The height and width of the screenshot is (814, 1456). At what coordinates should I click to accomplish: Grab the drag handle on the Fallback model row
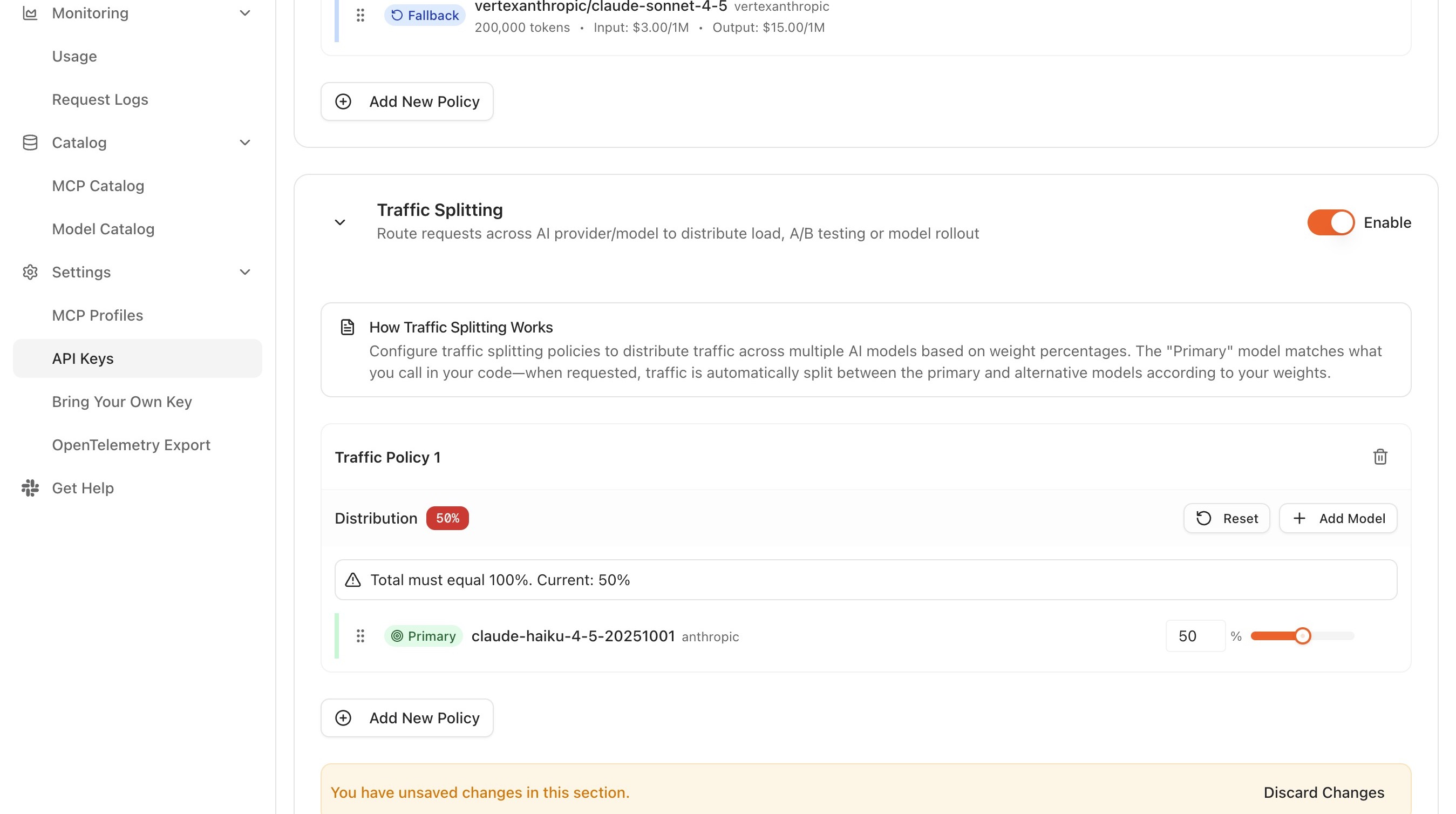coord(360,15)
